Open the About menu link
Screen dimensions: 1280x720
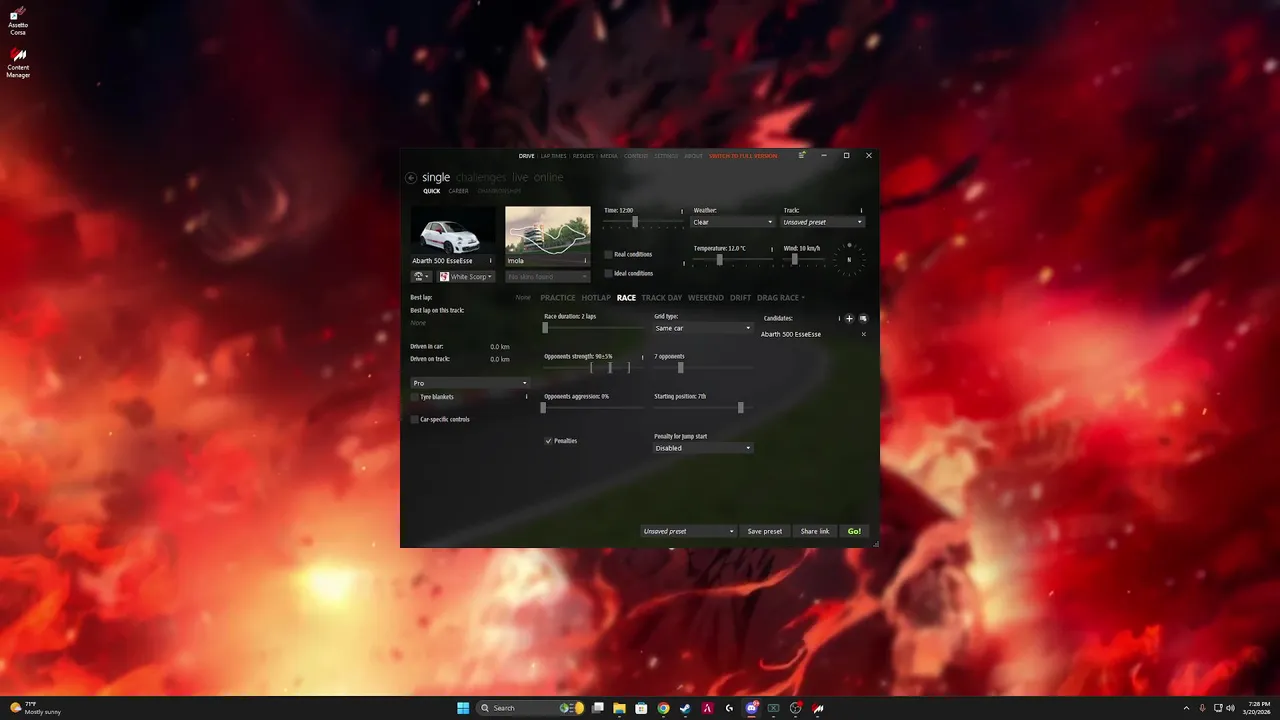tap(693, 156)
